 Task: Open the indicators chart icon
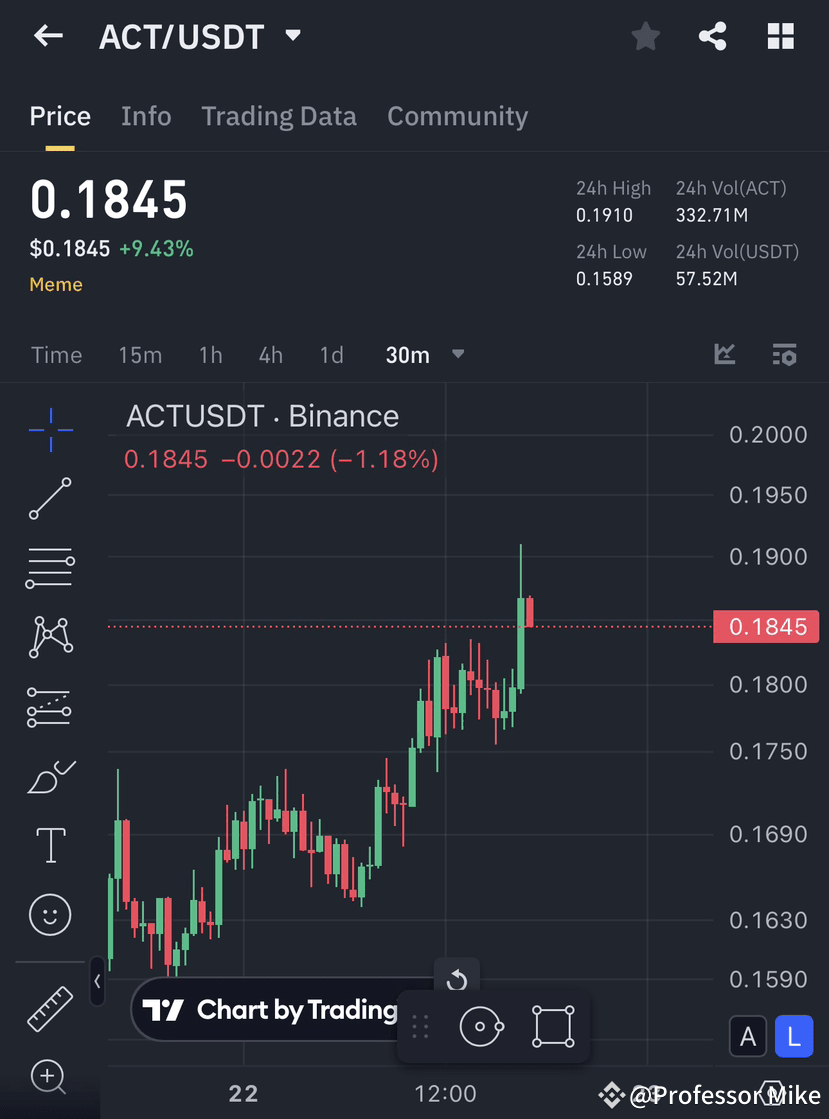tap(724, 354)
